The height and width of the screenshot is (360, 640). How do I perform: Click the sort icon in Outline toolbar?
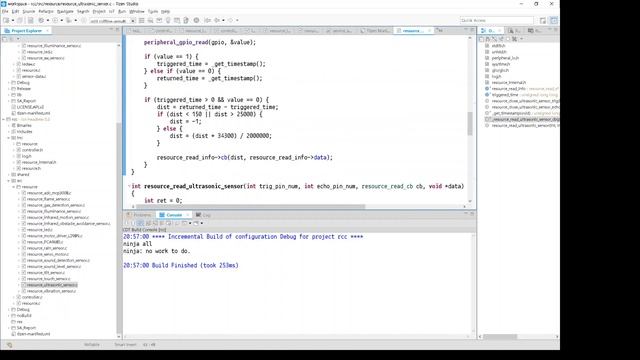[x=488, y=39]
